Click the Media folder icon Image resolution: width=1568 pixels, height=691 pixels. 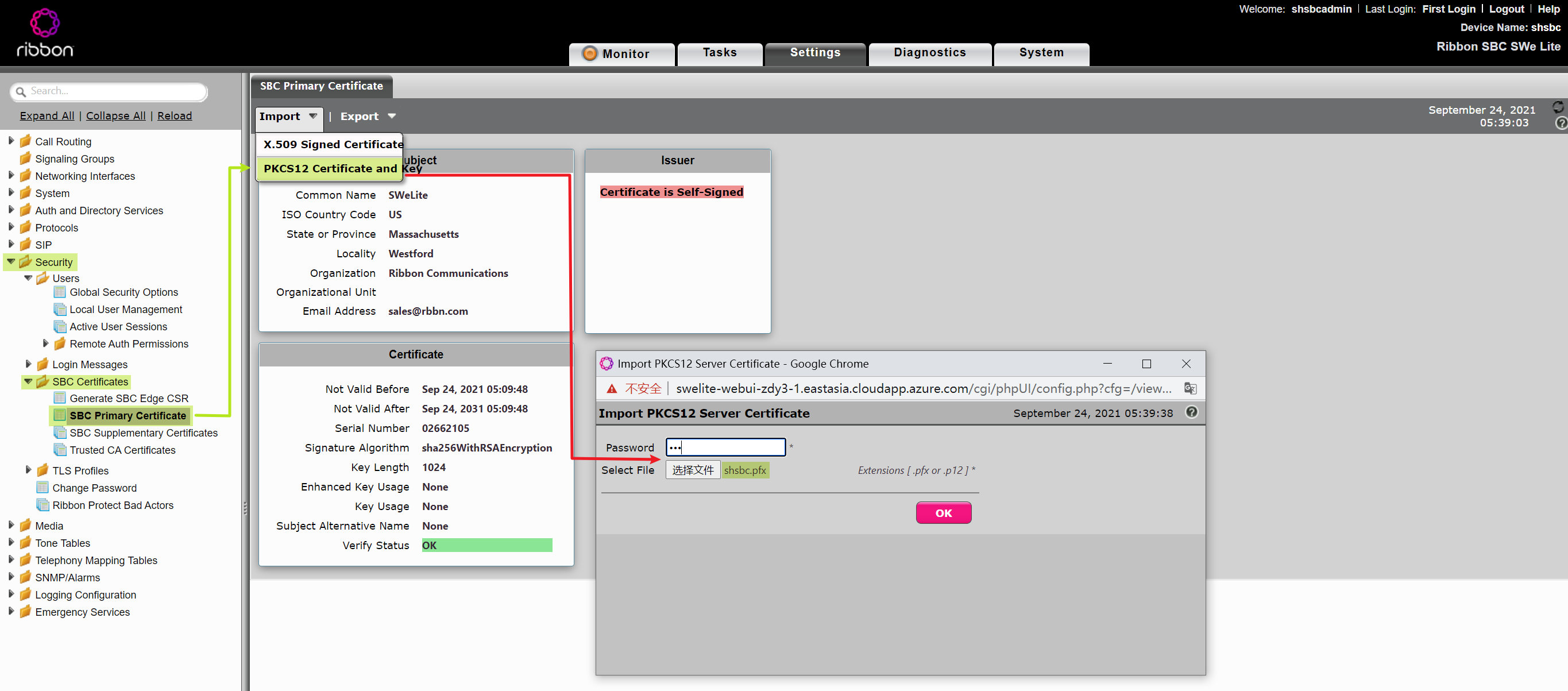[x=25, y=526]
